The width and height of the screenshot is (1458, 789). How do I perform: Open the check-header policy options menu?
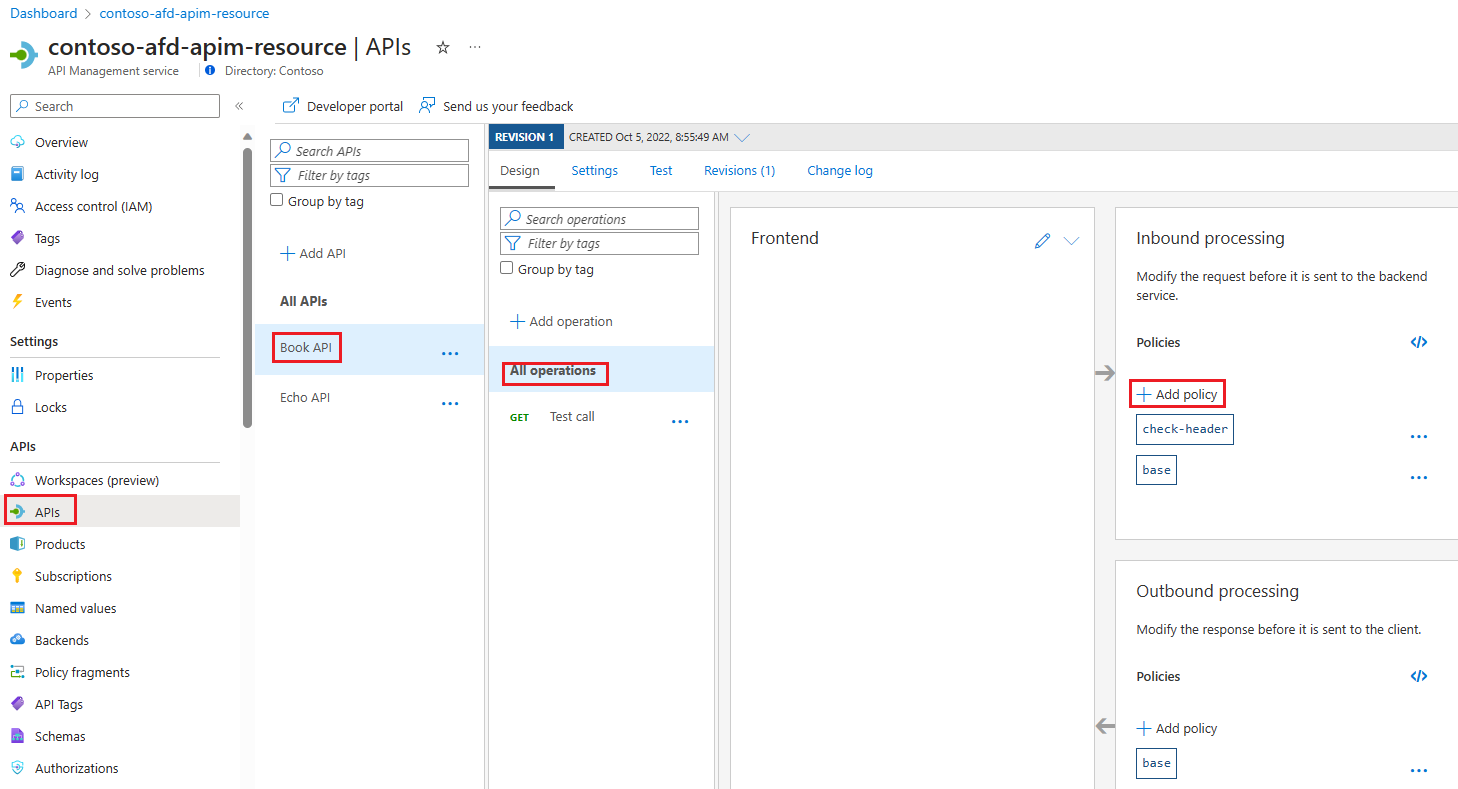(x=1419, y=435)
